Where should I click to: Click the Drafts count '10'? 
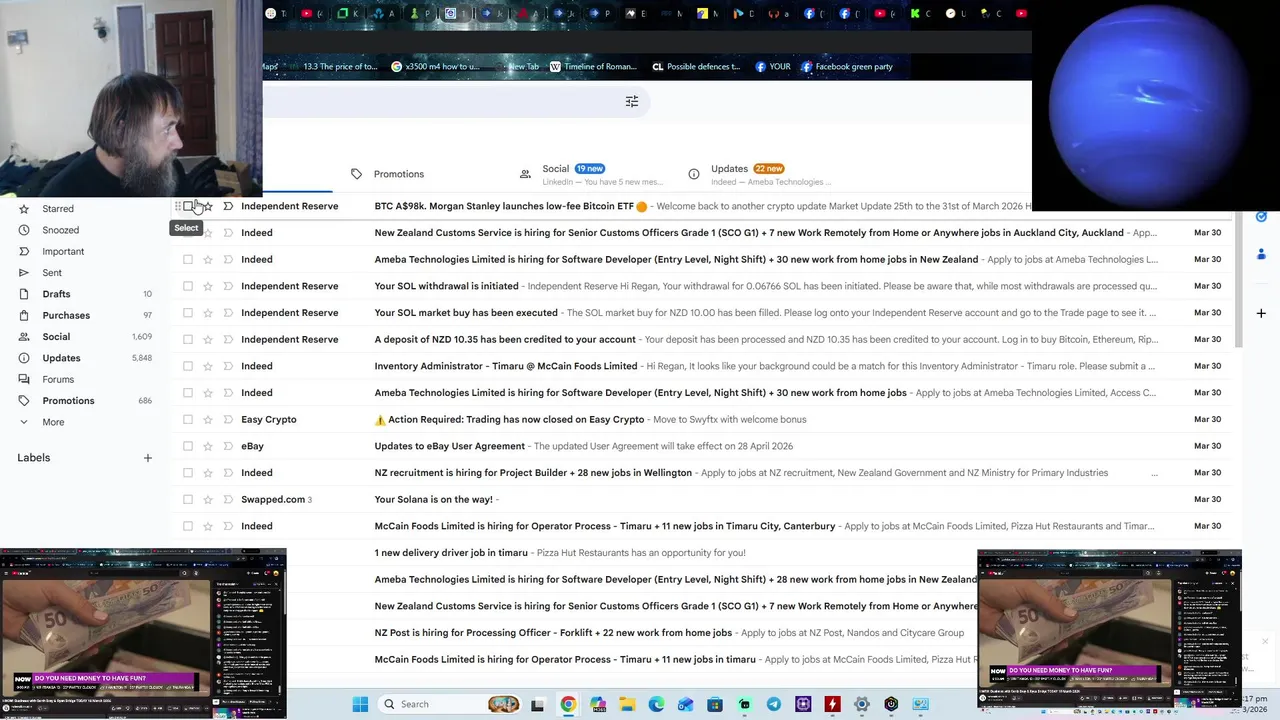click(147, 294)
